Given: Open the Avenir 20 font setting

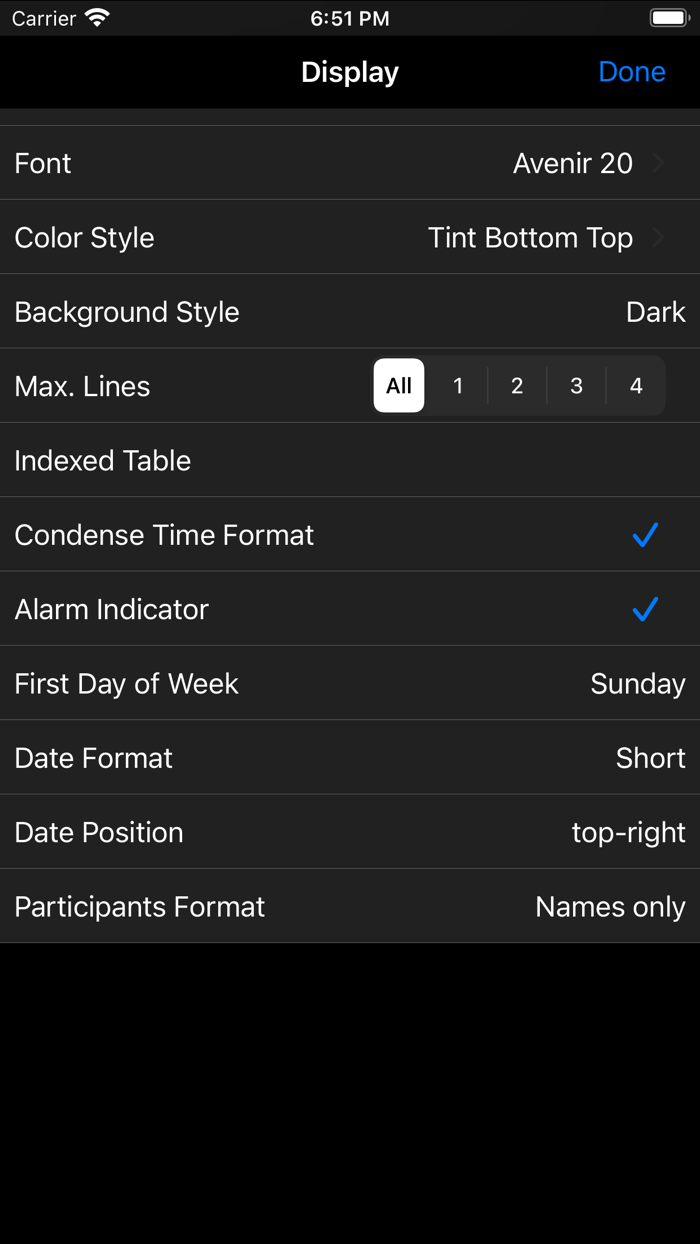Looking at the screenshot, I should click(x=350, y=163).
